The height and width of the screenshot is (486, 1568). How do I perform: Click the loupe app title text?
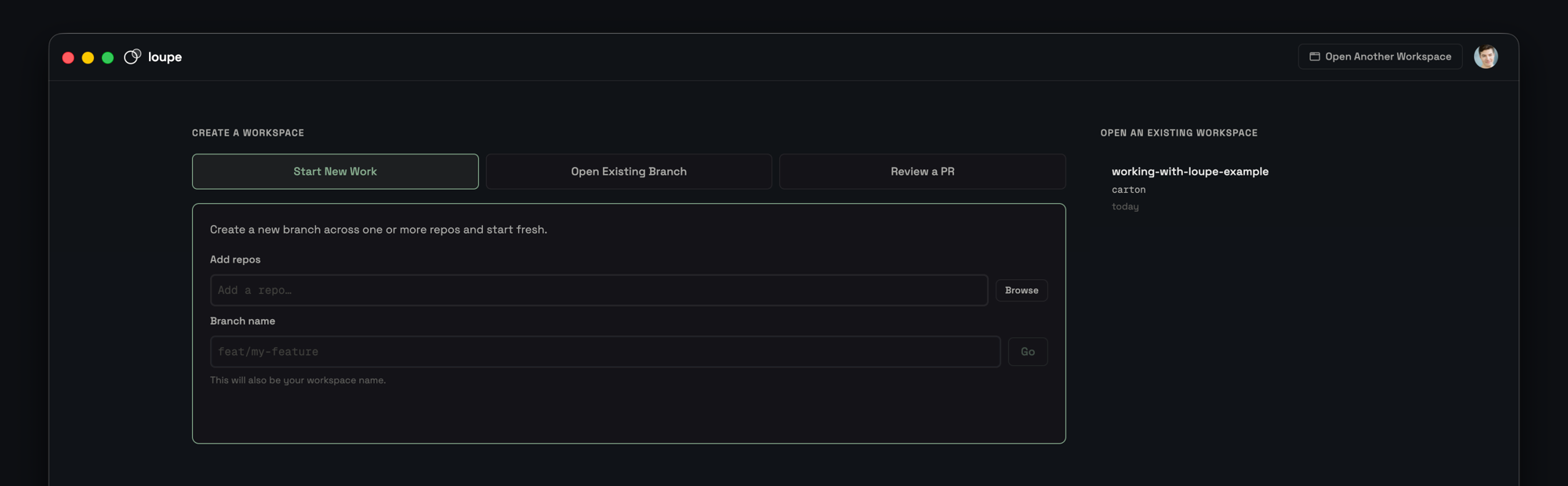tap(165, 56)
